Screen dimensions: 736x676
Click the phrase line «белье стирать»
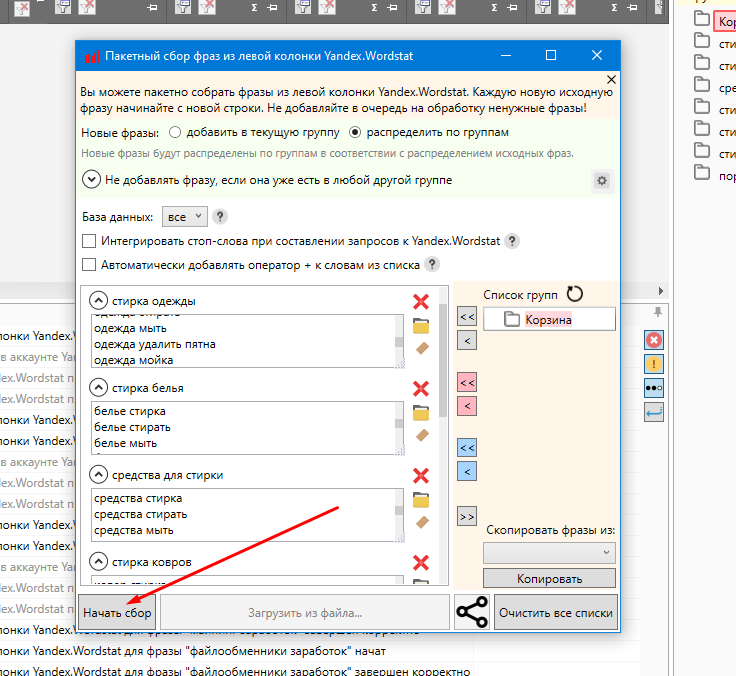pyautogui.click(x=132, y=427)
